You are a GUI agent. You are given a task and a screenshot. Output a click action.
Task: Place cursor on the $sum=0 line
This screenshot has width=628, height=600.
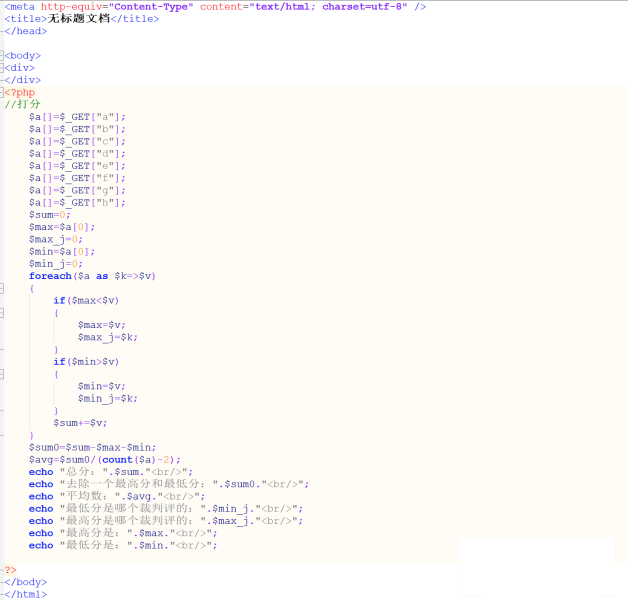click(x=50, y=215)
